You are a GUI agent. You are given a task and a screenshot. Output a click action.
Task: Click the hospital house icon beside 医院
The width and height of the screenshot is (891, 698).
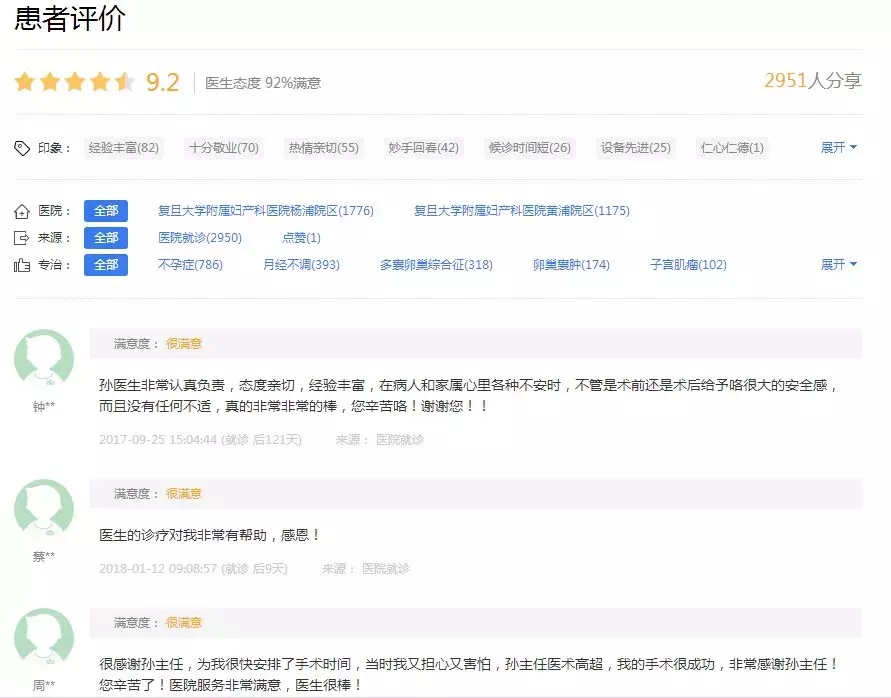[22, 211]
